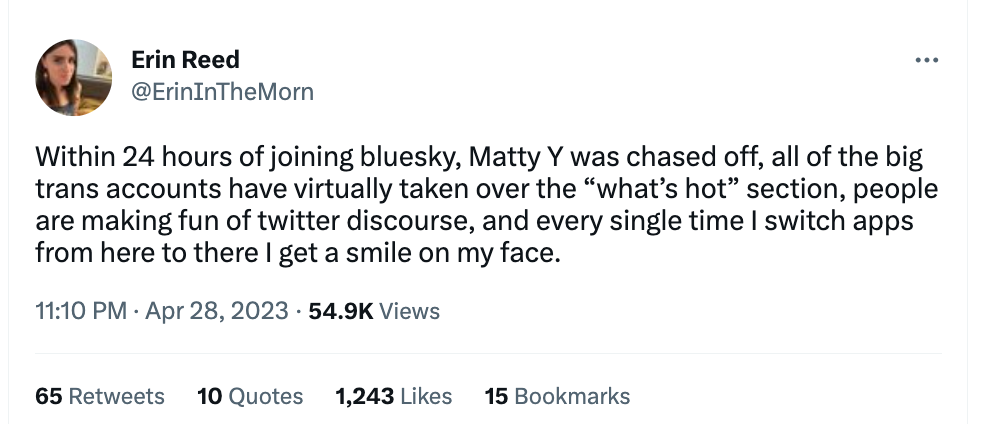Image resolution: width=992 pixels, height=424 pixels.
Task: Open the Erin Reed display name link
Action: [x=186, y=60]
